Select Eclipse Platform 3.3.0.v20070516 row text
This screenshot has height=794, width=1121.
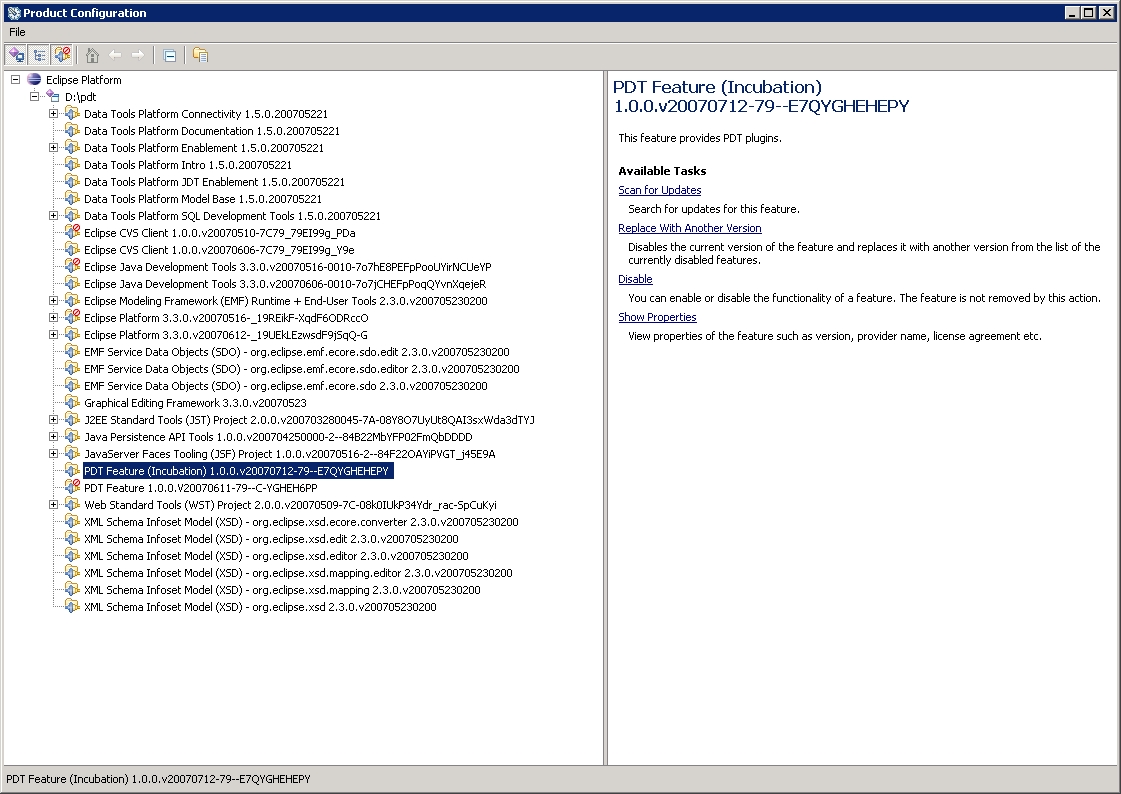click(227, 318)
